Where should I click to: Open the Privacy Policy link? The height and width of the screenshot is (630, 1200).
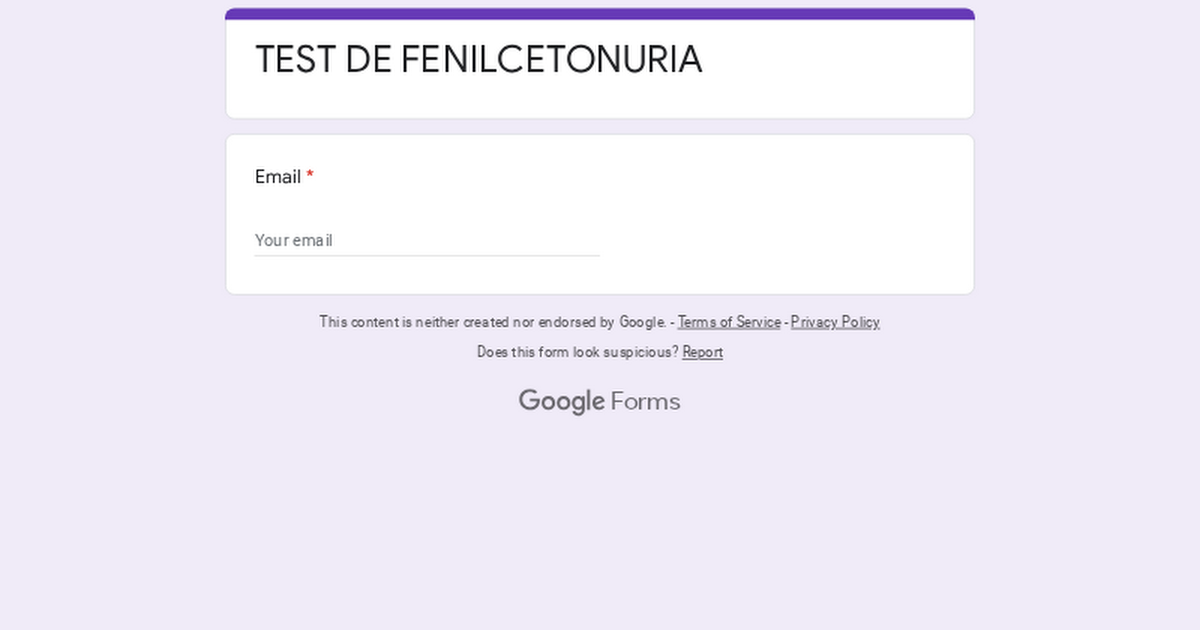835,322
